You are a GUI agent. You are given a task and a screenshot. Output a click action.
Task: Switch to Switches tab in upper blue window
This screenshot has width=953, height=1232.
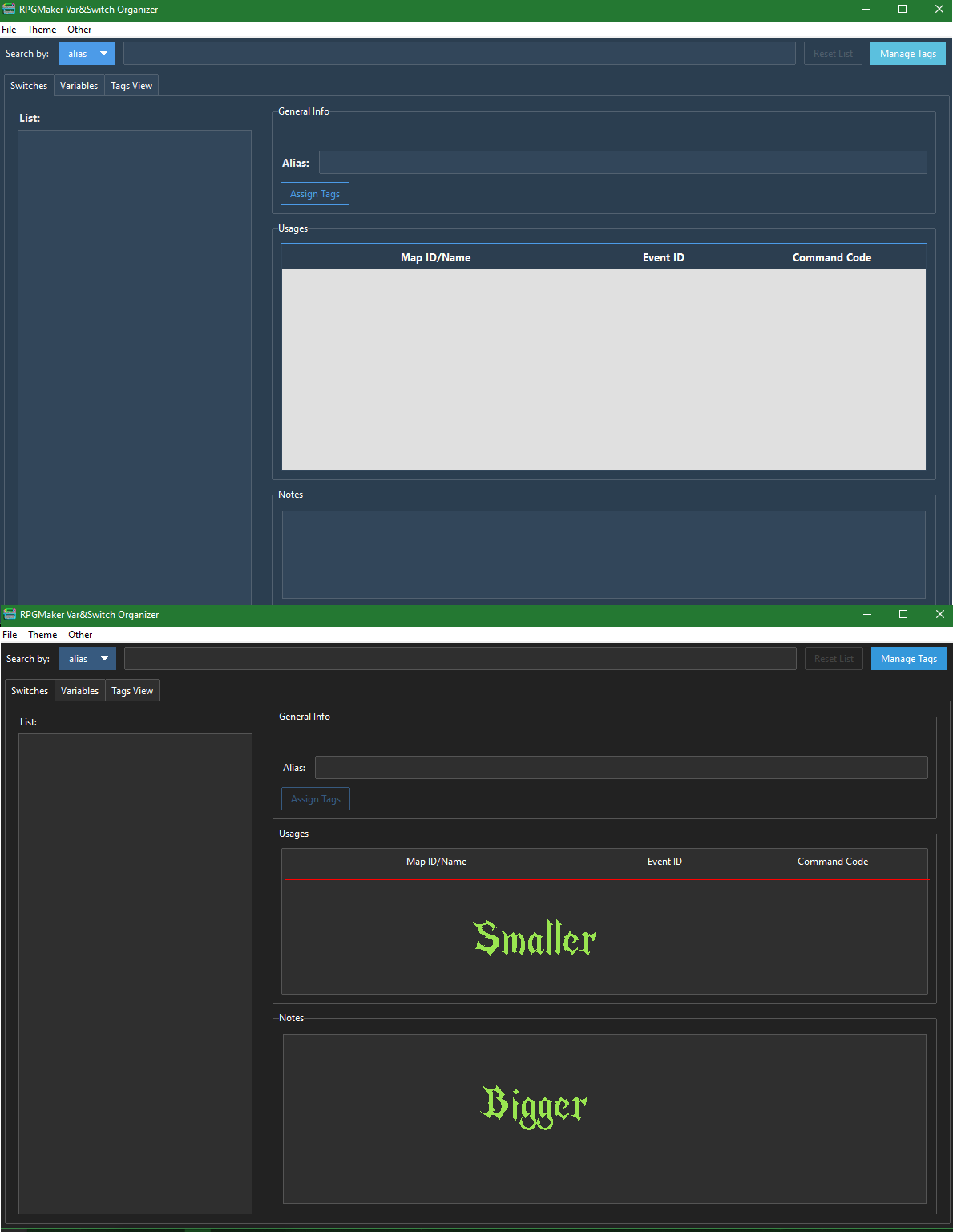[29, 86]
